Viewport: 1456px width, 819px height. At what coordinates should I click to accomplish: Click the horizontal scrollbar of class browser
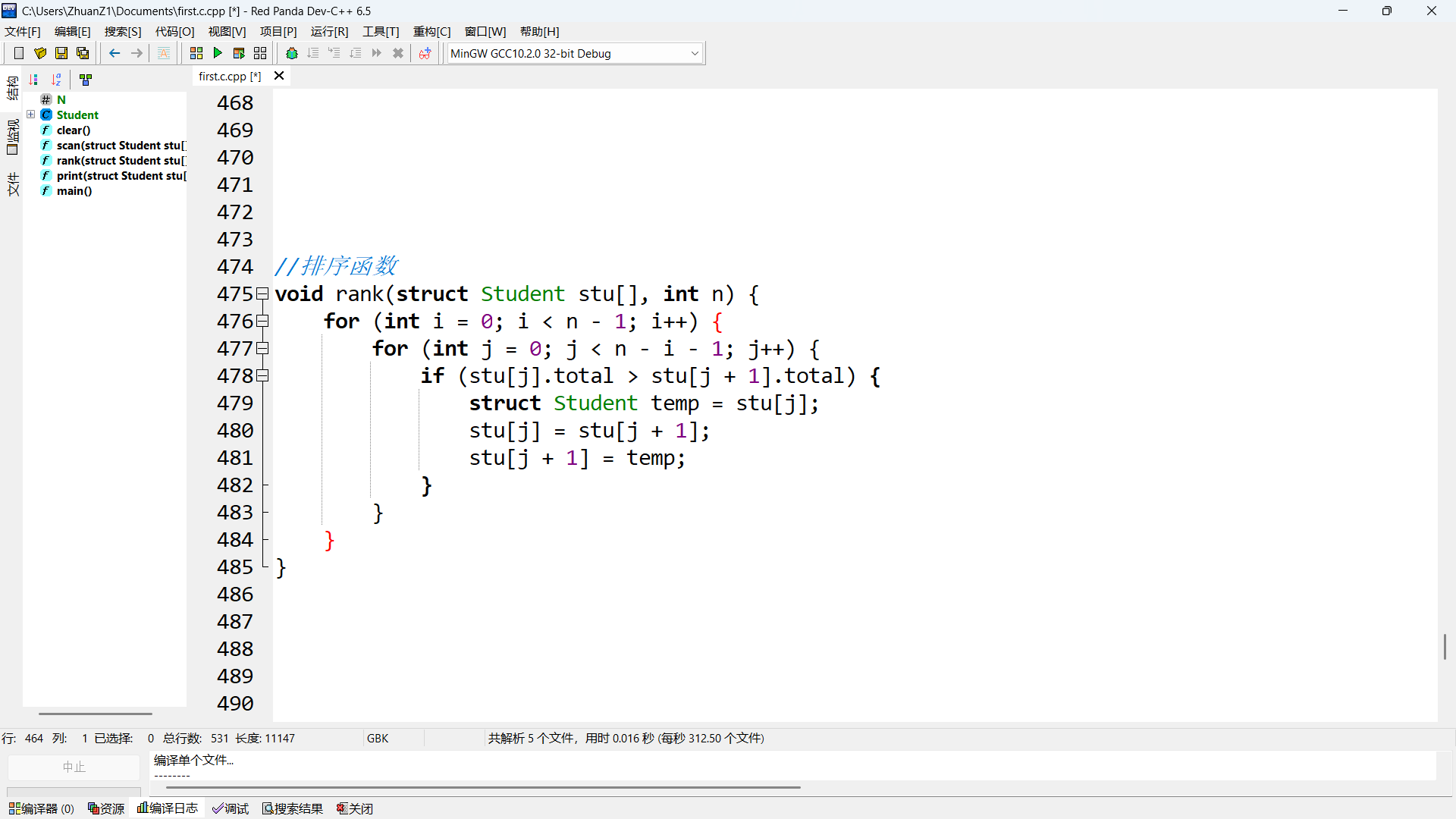pyautogui.click(x=96, y=714)
